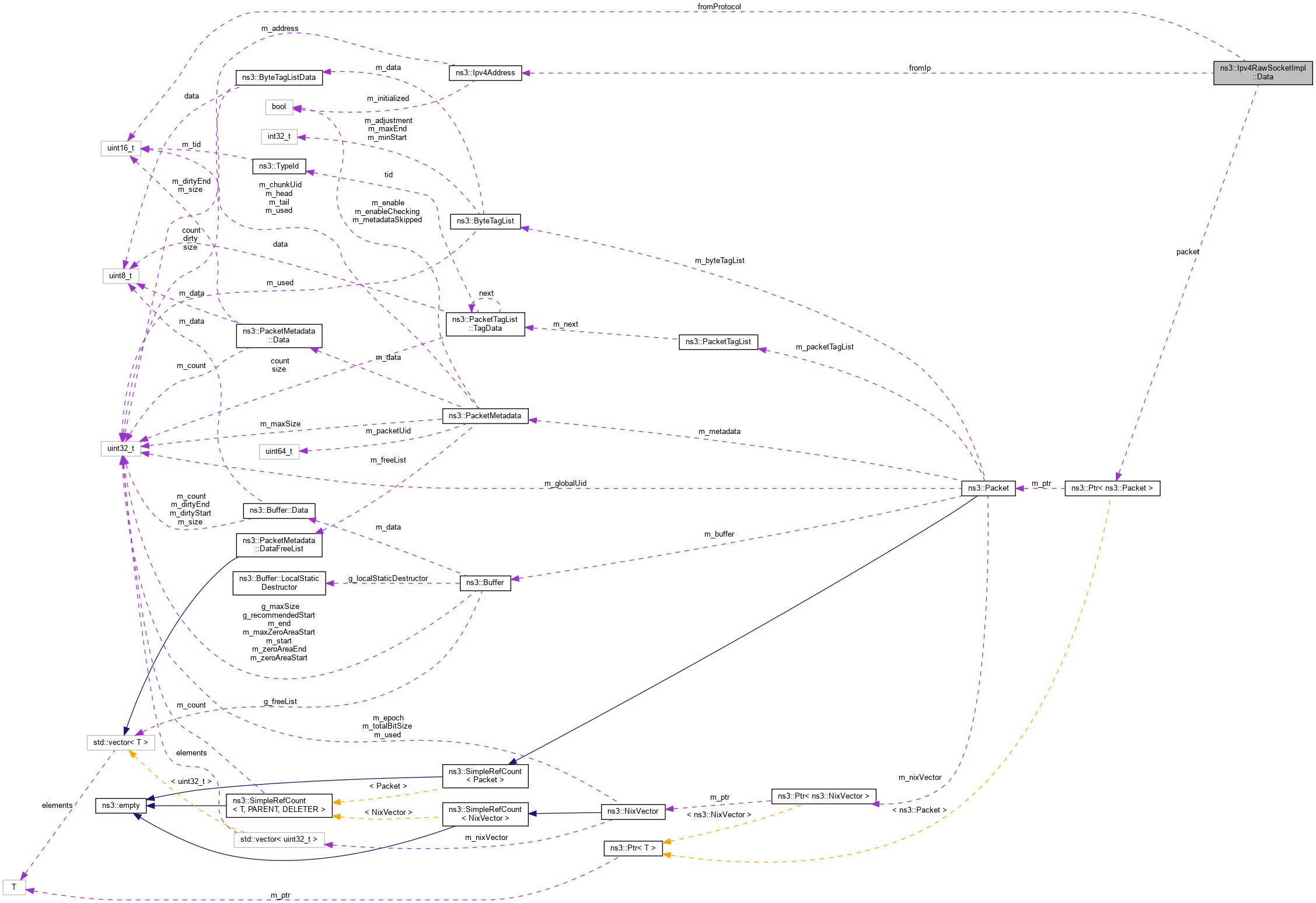Select the ns3::ByteTagList node
1316x903 pixels.
point(485,222)
